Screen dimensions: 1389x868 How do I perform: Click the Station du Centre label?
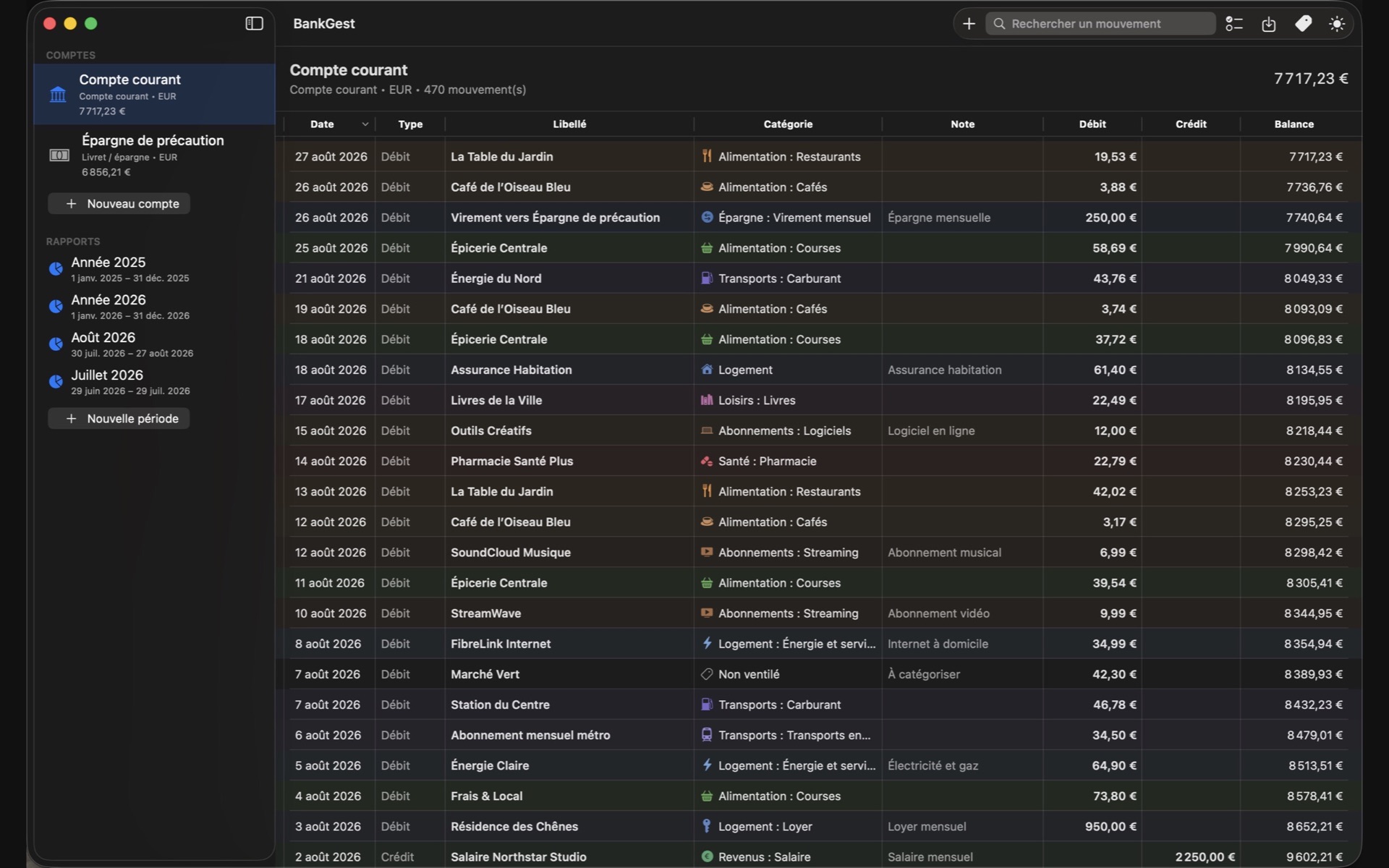coord(500,705)
